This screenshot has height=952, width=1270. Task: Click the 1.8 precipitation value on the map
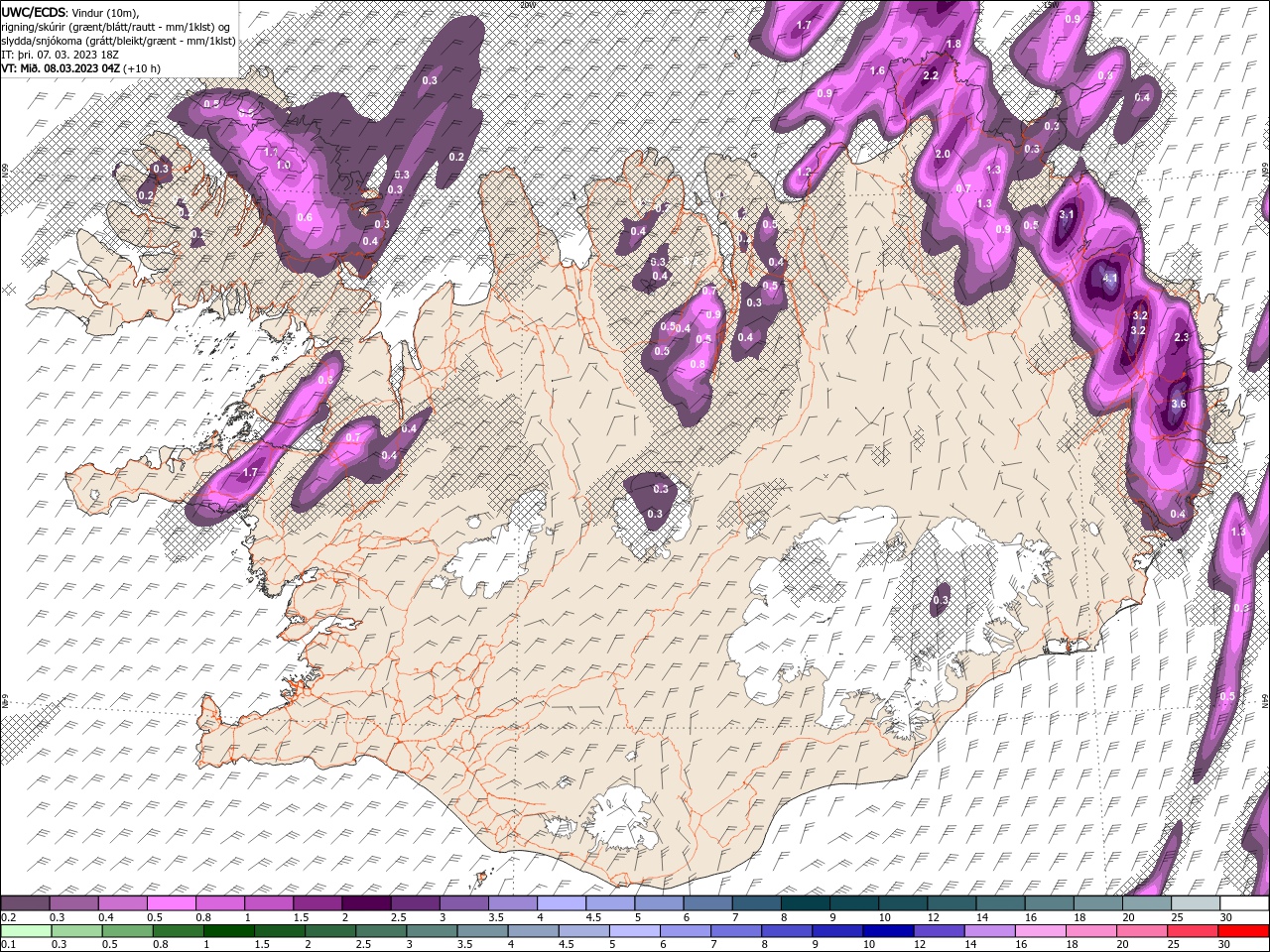[x=953, y=45]
